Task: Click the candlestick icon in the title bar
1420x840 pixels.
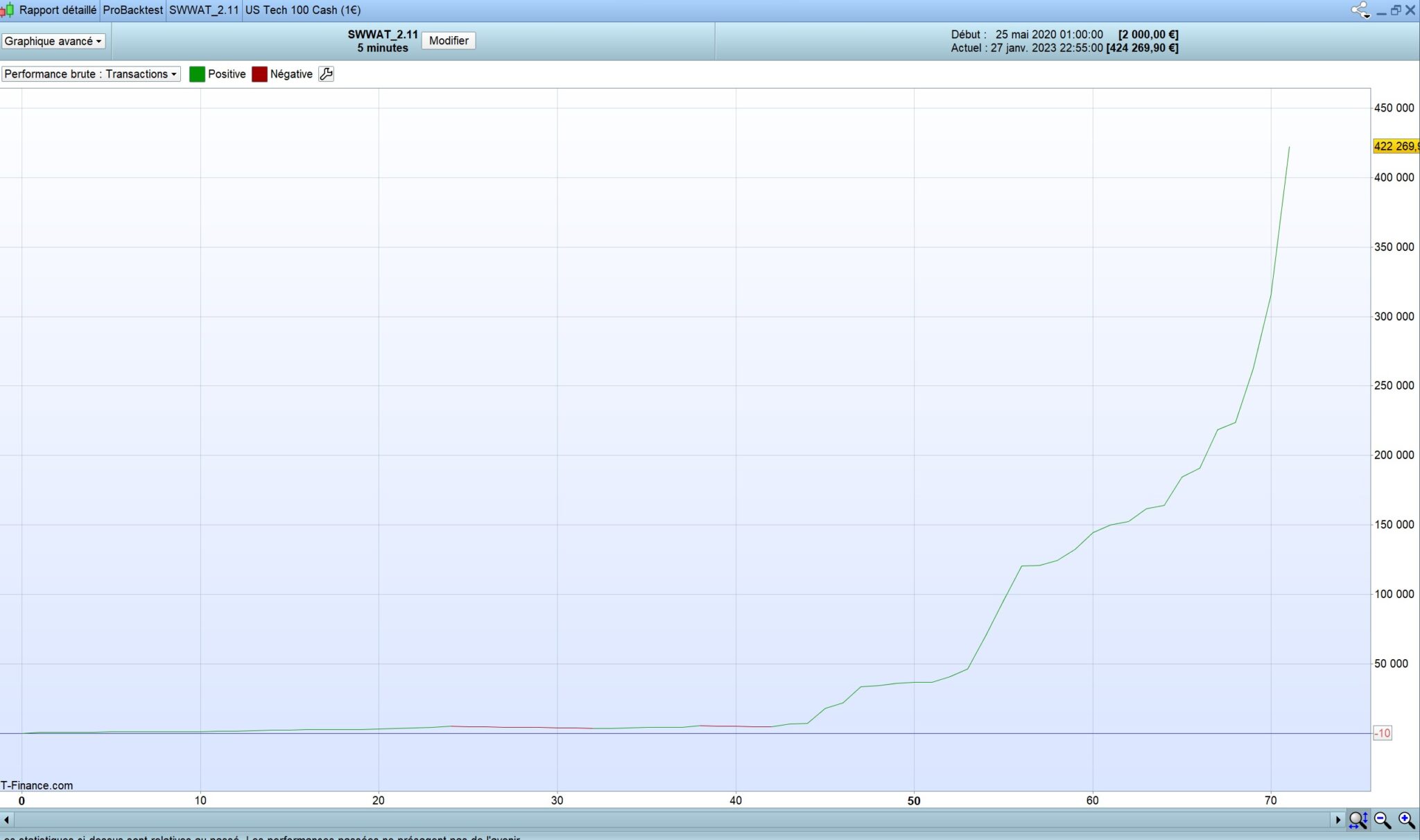Action: click(x=7, y=10)
